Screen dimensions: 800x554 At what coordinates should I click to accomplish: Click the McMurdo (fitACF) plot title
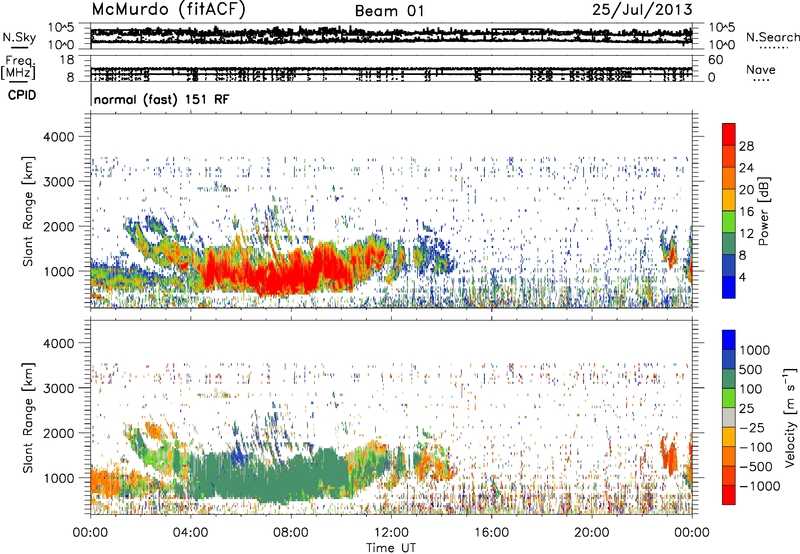tap(169, 10)
